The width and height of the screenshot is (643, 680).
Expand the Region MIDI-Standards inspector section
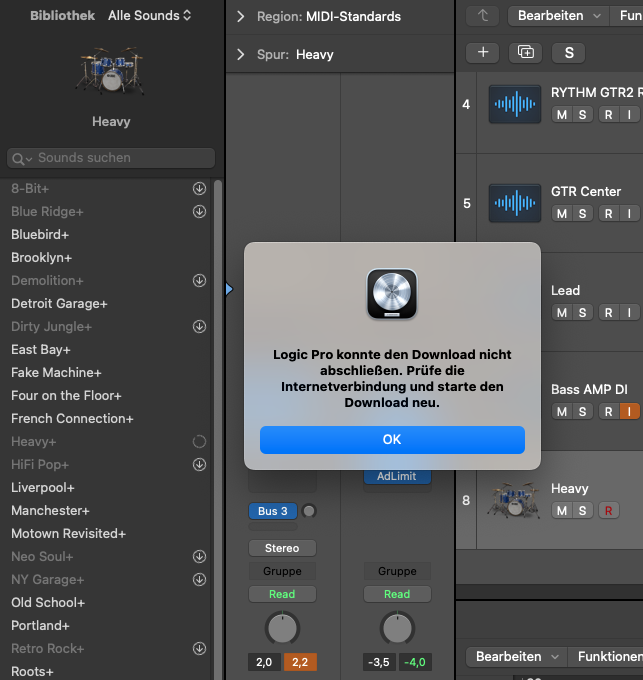click(x=241, y=16)
